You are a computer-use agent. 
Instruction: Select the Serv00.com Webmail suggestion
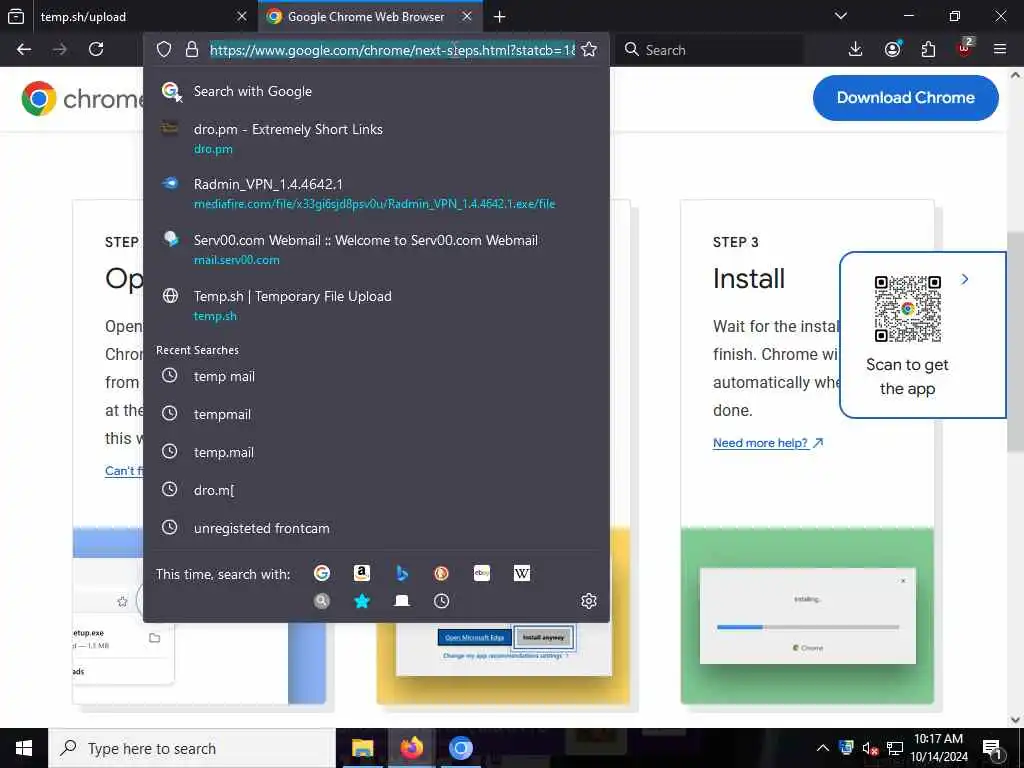[376, 249]
